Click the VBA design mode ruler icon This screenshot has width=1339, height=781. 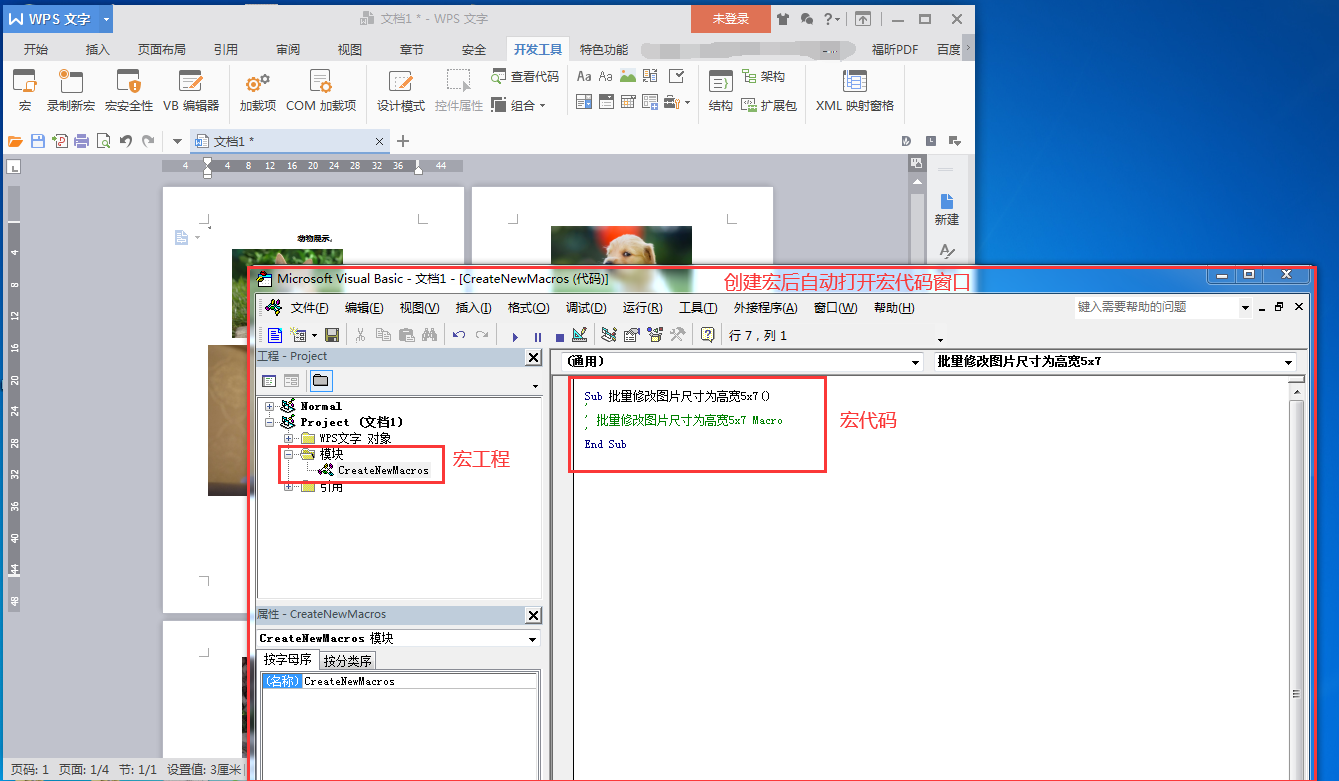[x=579, y=335]
